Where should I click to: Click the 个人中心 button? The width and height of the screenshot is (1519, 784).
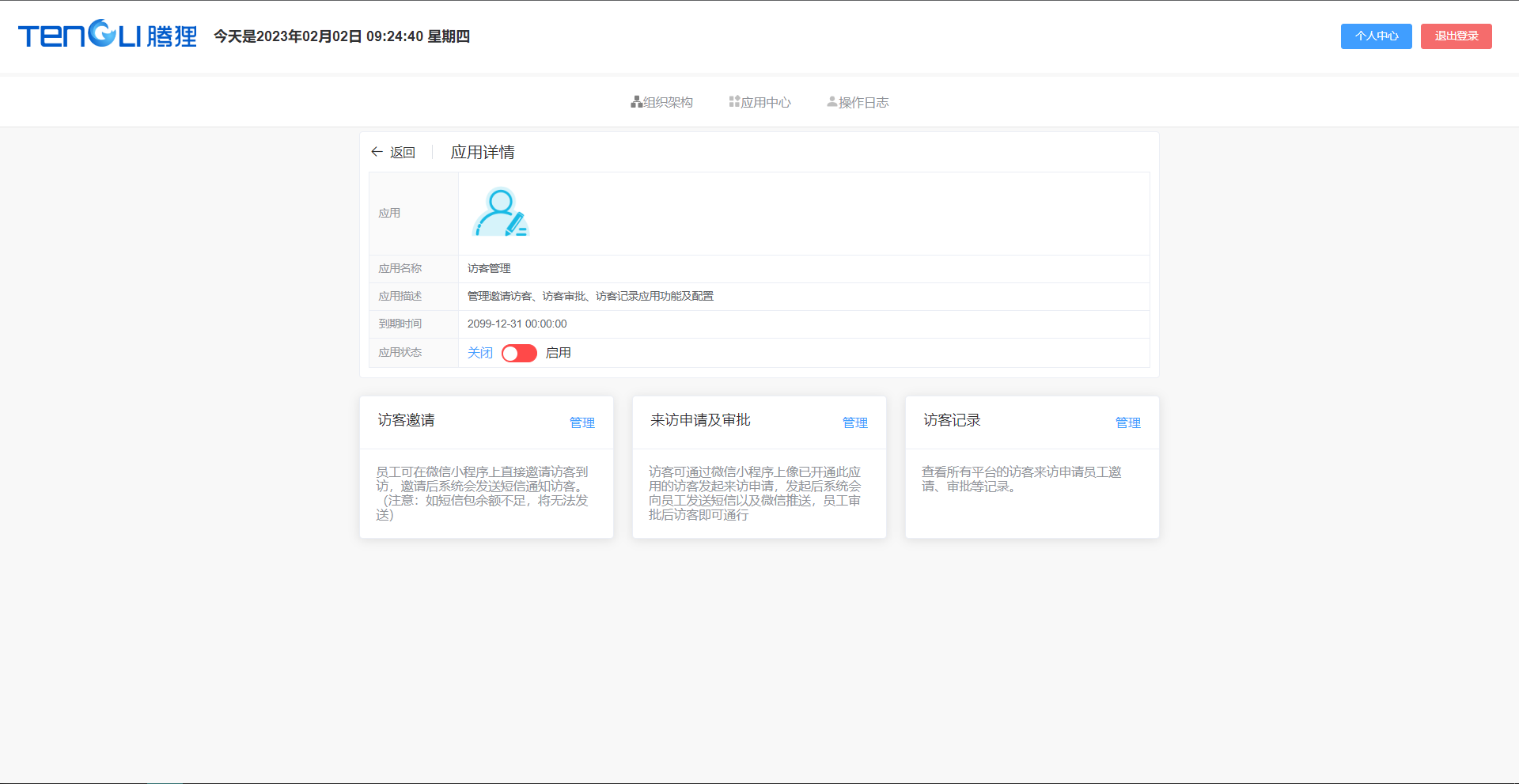coord(1377,36)
